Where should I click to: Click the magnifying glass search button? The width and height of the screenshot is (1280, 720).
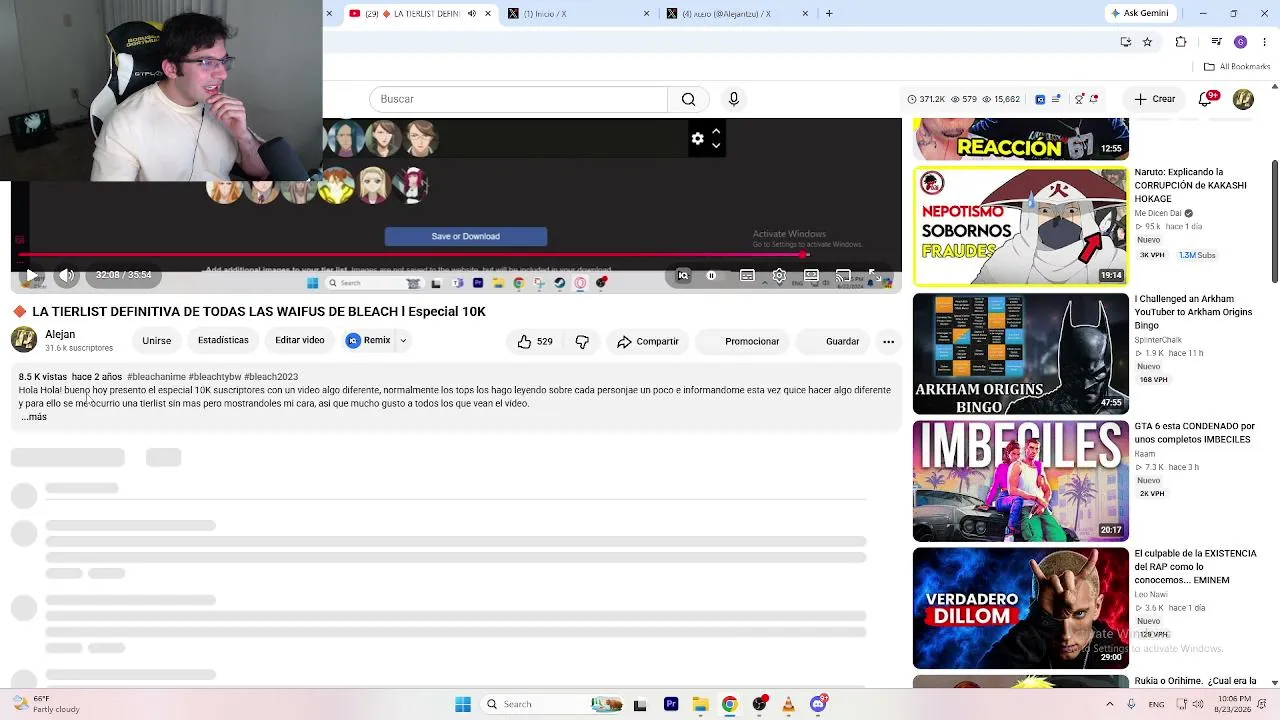(688, 99)
